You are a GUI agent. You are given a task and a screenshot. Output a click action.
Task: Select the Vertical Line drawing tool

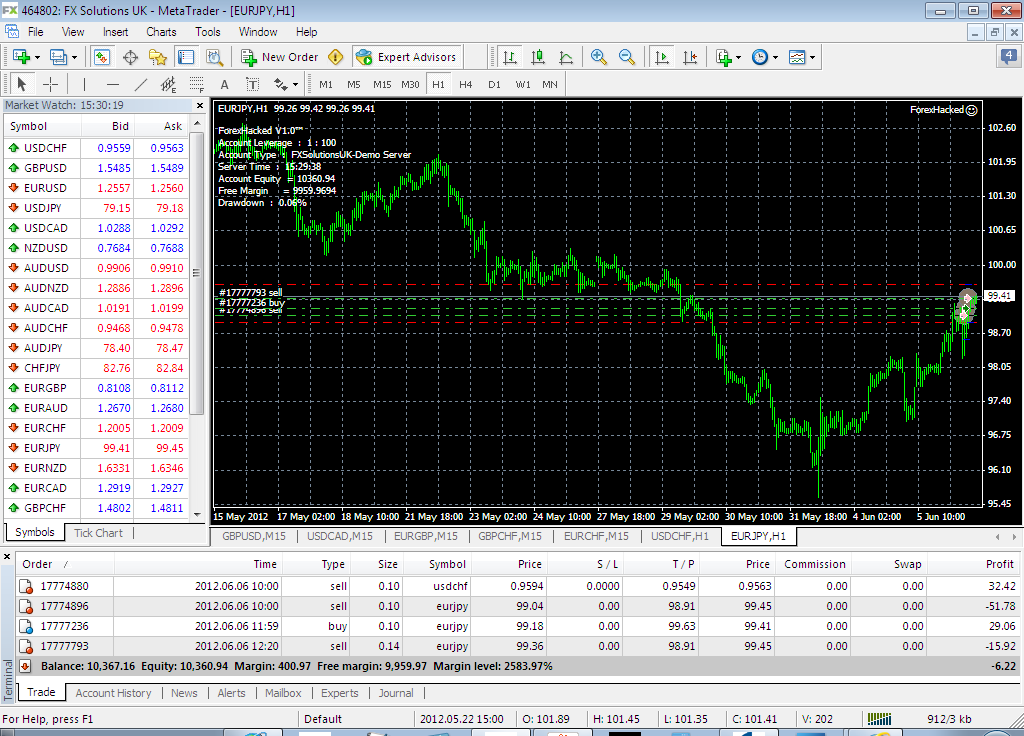pos(84,84)
